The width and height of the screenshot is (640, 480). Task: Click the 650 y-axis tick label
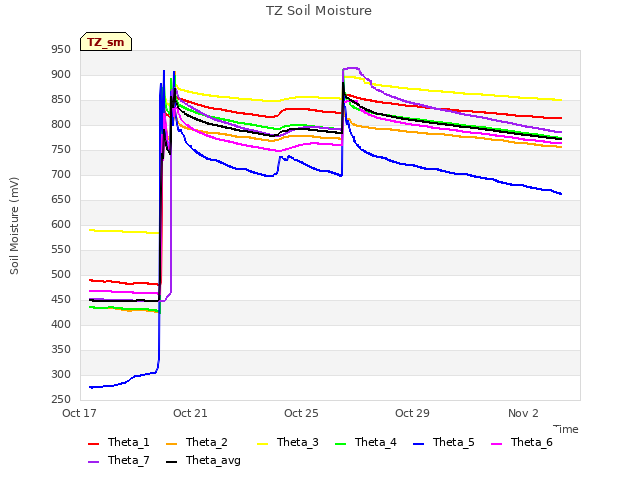tap(61, 200)
